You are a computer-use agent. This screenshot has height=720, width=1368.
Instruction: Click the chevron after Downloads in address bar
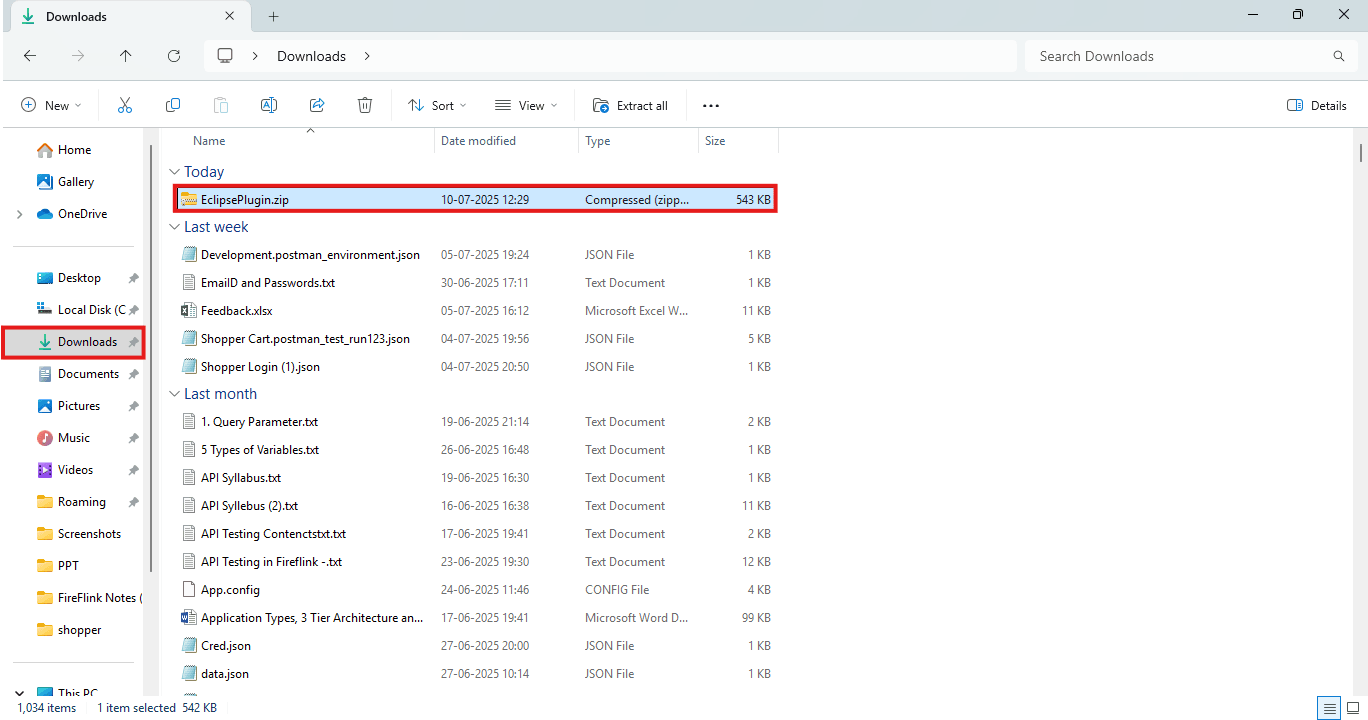click(x=367, y=56)
